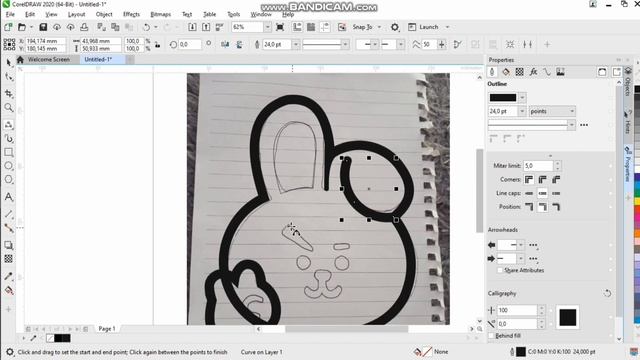
Task: Open the Options gear icon
Action: coord(395,27)
